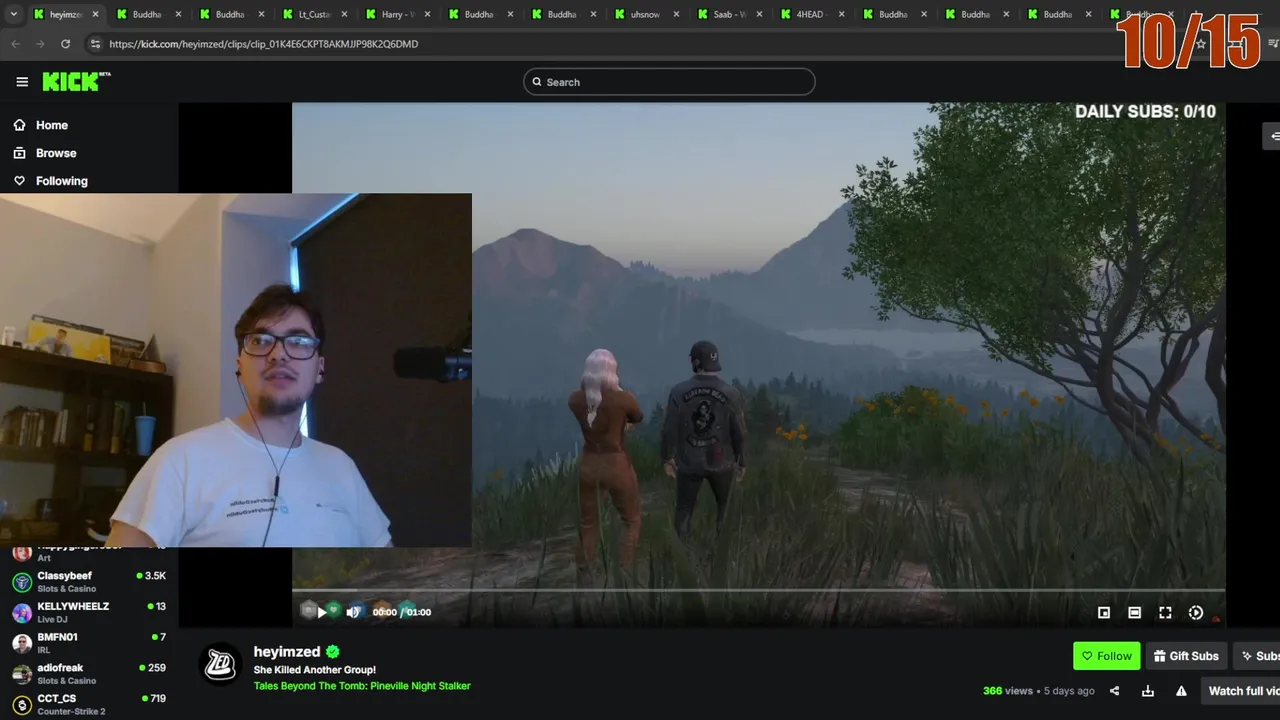Click the Subscribe button at right edge
The image size is (1280, 720).
coord(1258,656)
